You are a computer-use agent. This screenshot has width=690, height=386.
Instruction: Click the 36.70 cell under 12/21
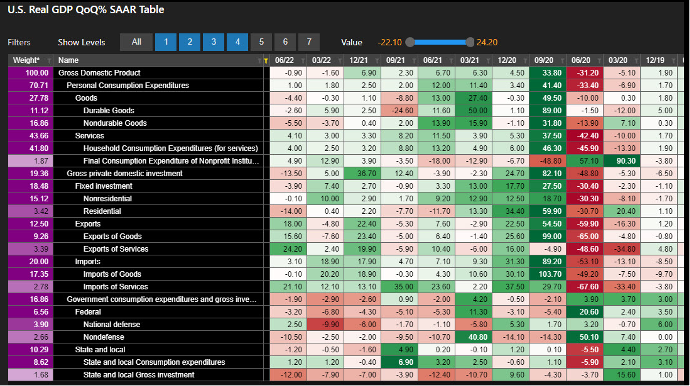[363, 173]
